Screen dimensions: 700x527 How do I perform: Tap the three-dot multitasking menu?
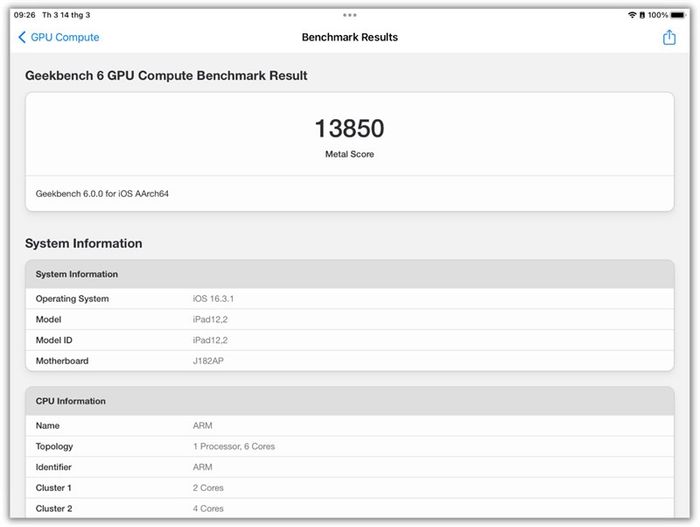click(x=350, y=15)
